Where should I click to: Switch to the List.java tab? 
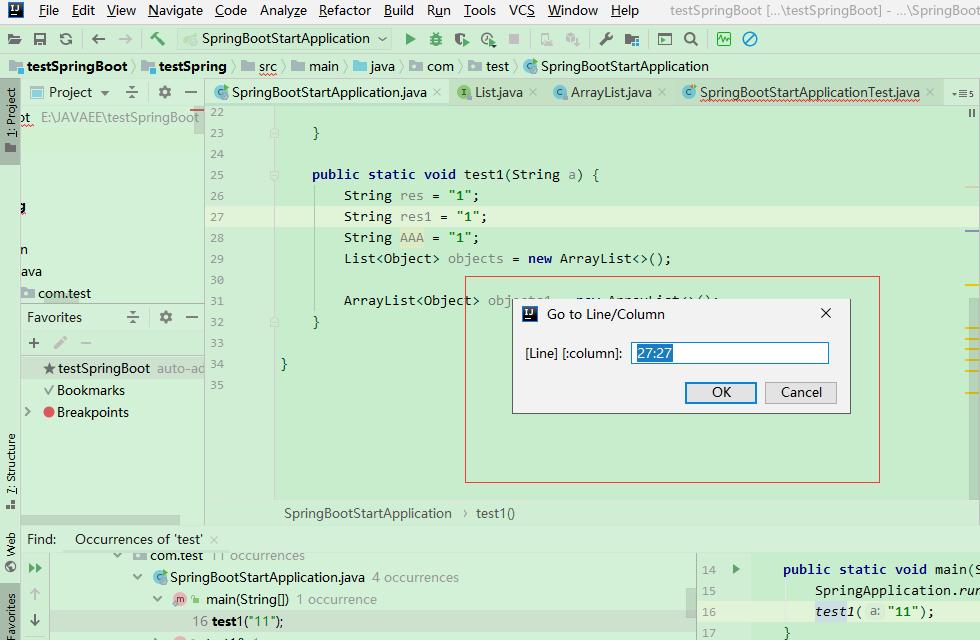[x=498, y=92]
